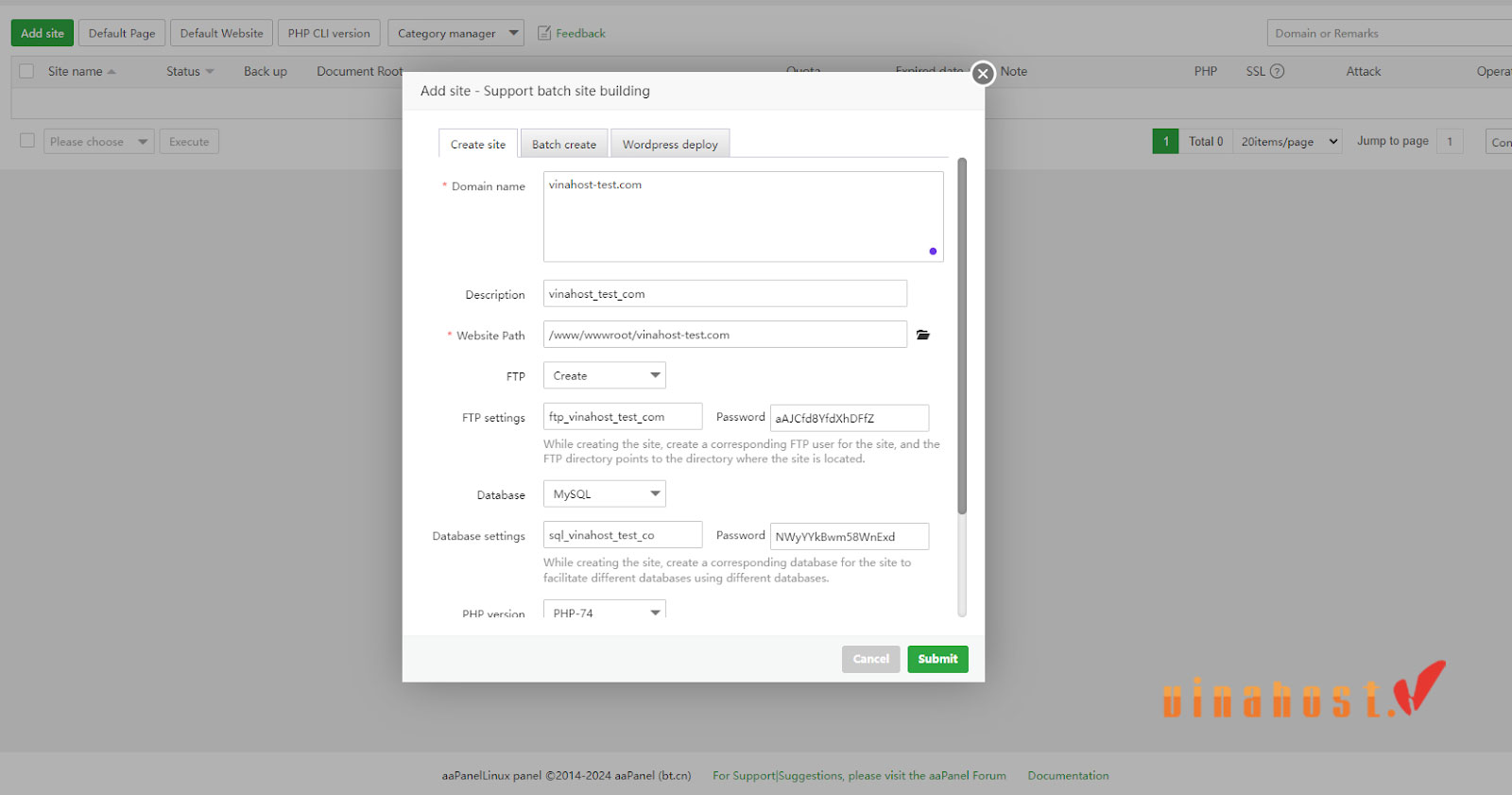1512x795 pixels.
Task: Tick the checkbox beside Please choose
Action: (27, 141)
